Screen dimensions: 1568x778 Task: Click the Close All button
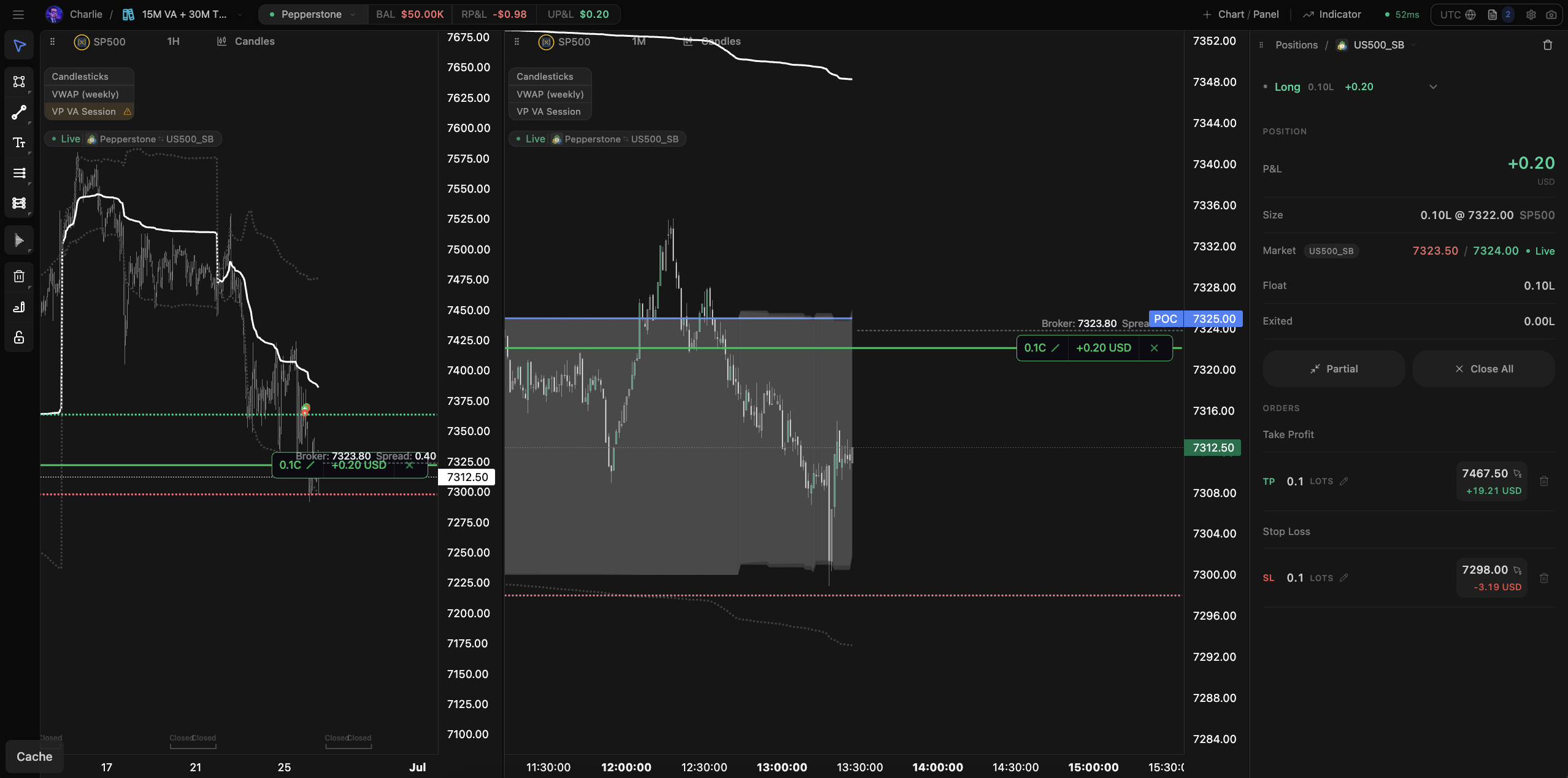point(1483,369)
